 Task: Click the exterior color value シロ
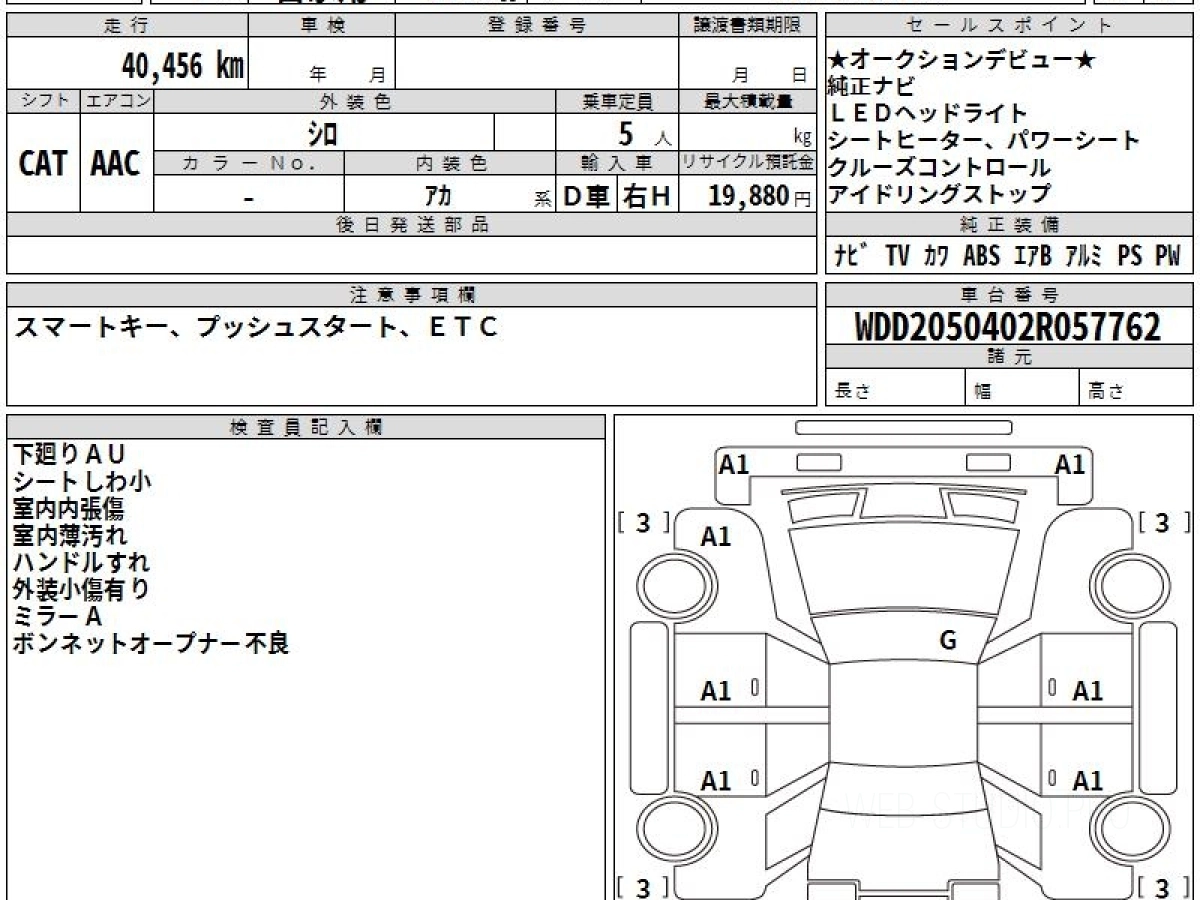(x=322, y=133)
